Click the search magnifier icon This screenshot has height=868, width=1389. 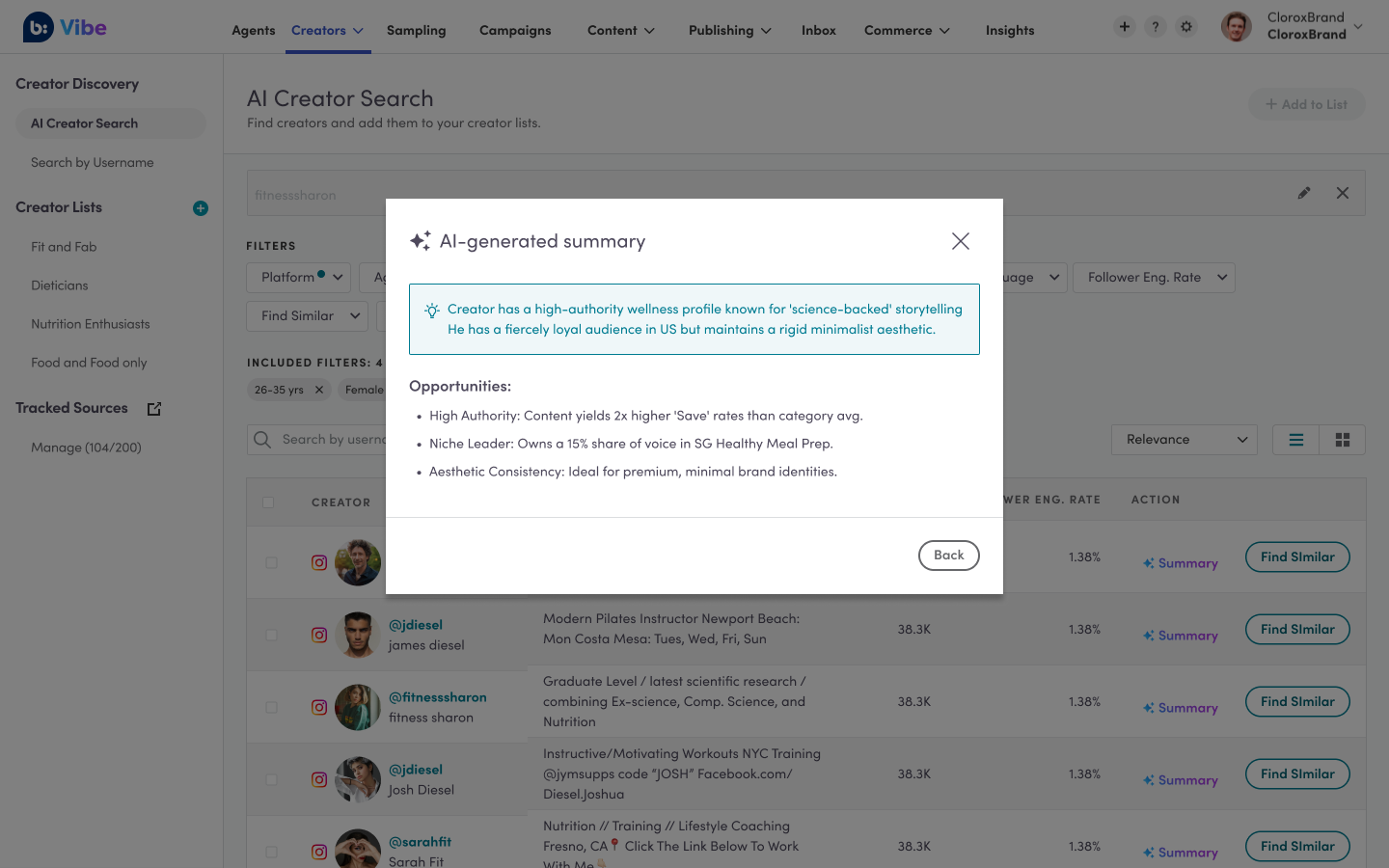tap(262, 440)
